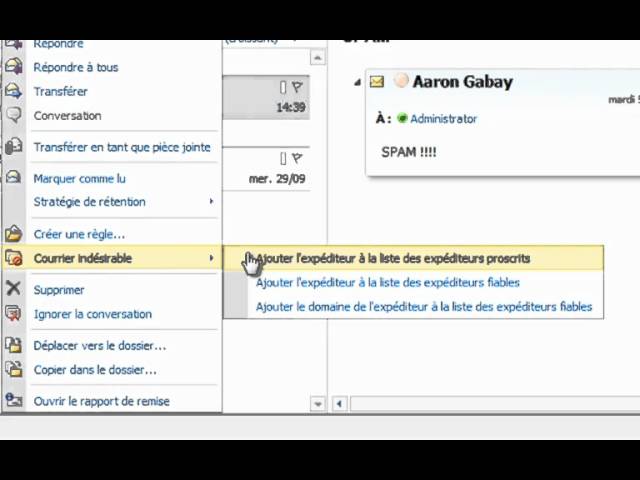Click the forward as attachment icon

pyautogui.click(x=13, y=146)
